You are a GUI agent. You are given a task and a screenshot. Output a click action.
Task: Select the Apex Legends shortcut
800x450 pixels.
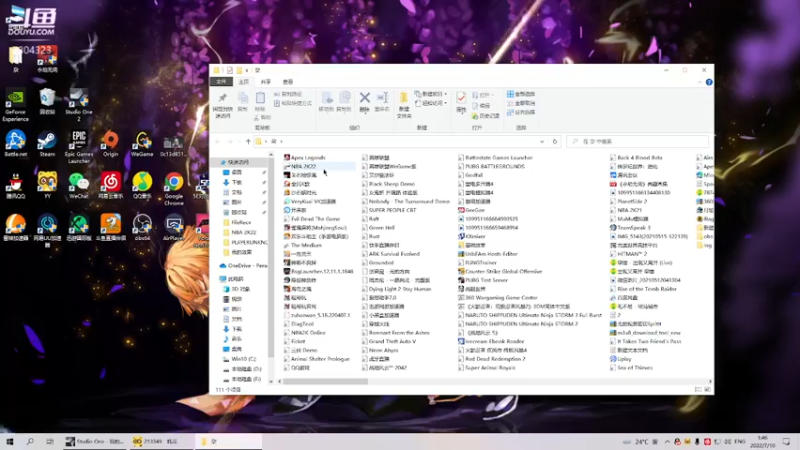coord(305,158)
